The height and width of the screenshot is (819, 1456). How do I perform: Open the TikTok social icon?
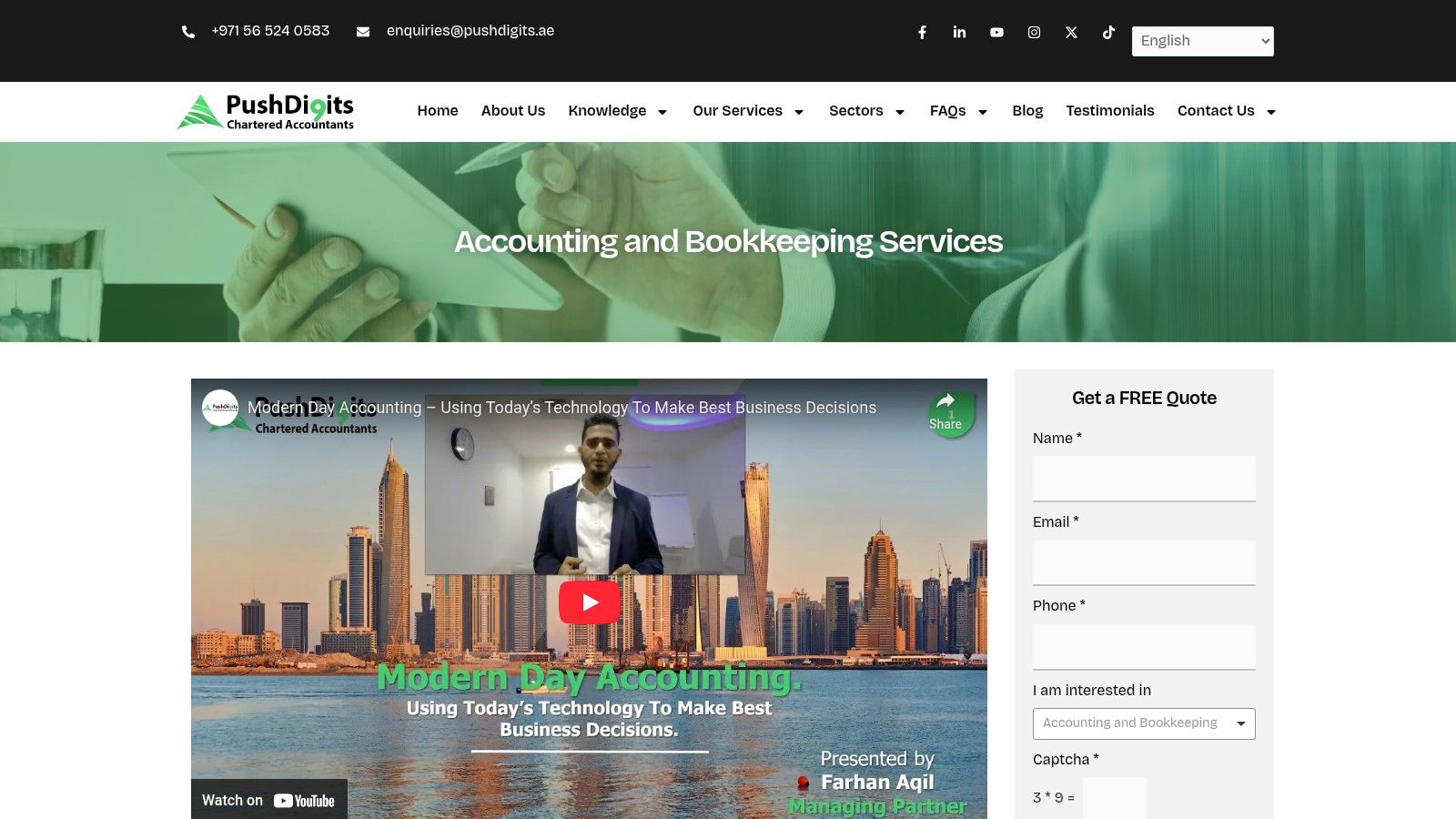pos(1108,33)
